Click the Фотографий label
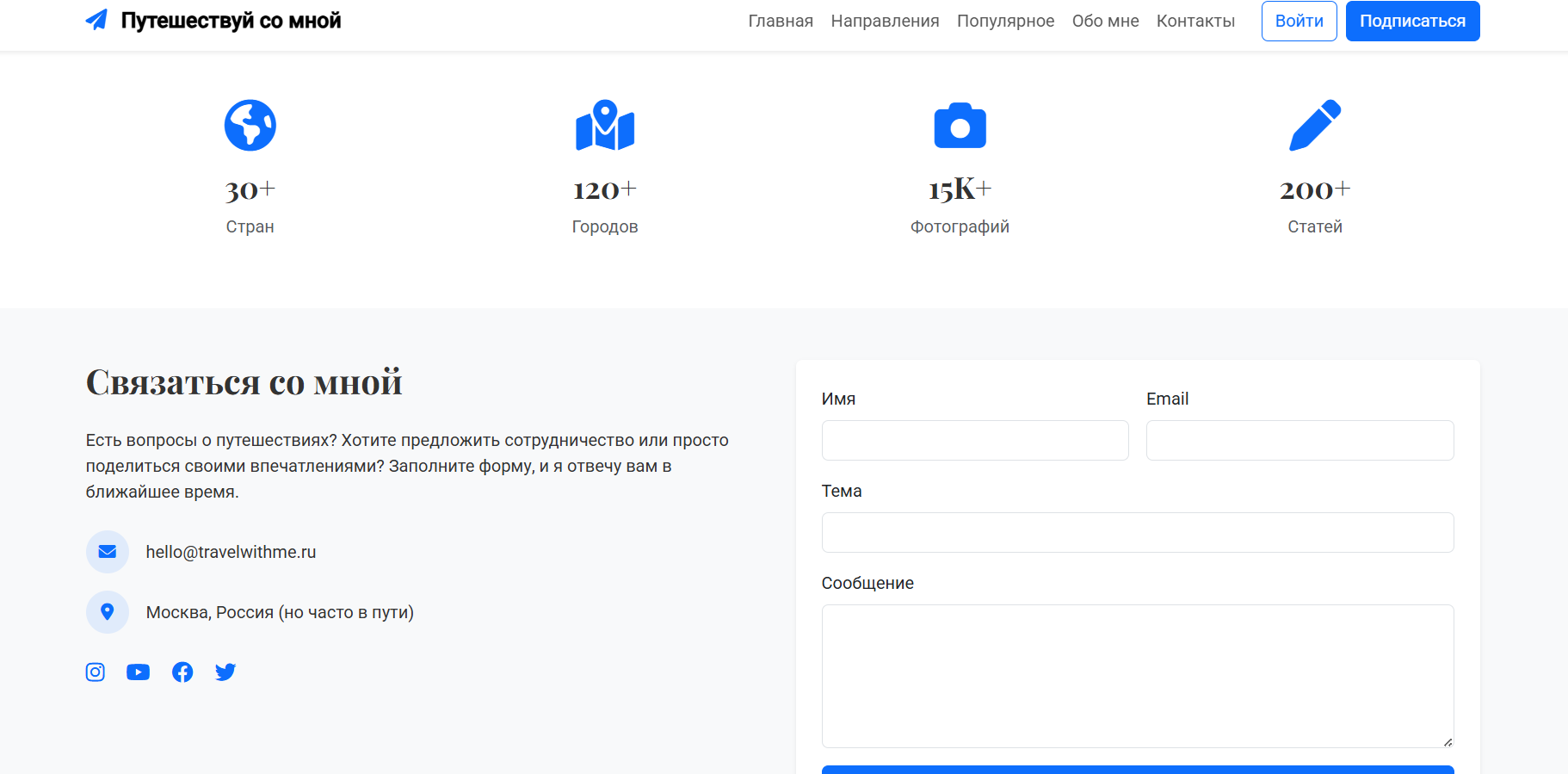The image size is (1568, 774). 960,226
